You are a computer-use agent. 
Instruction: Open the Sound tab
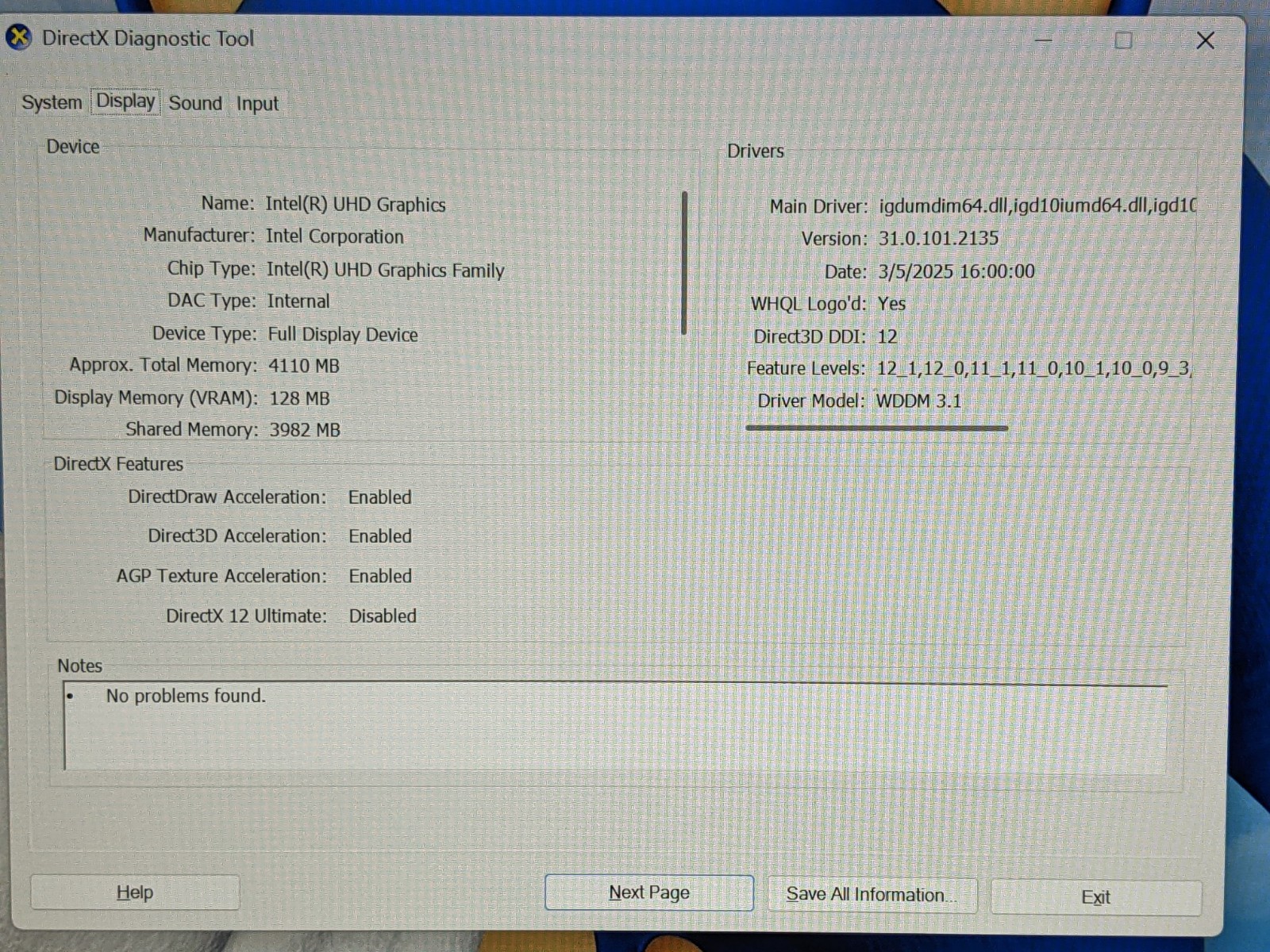pyautogui.click(x=195, y=103)
